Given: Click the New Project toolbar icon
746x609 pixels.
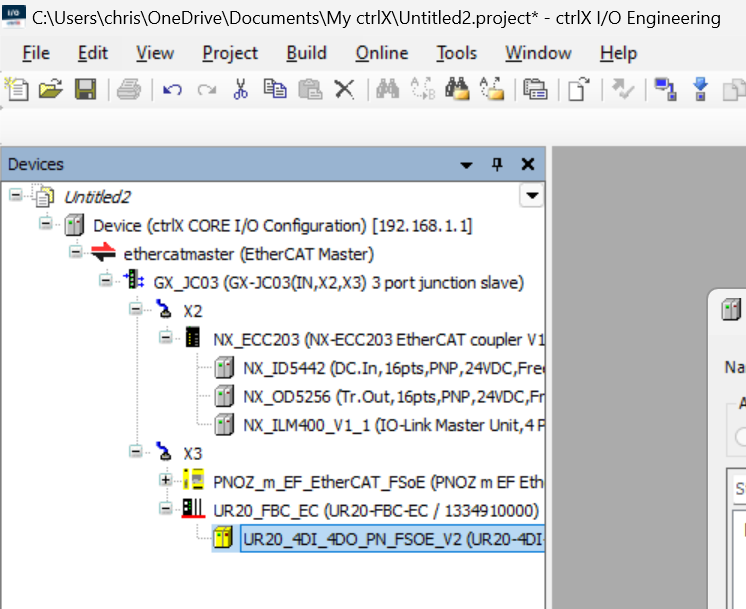Looking at the screenshot, I should 17,89.
